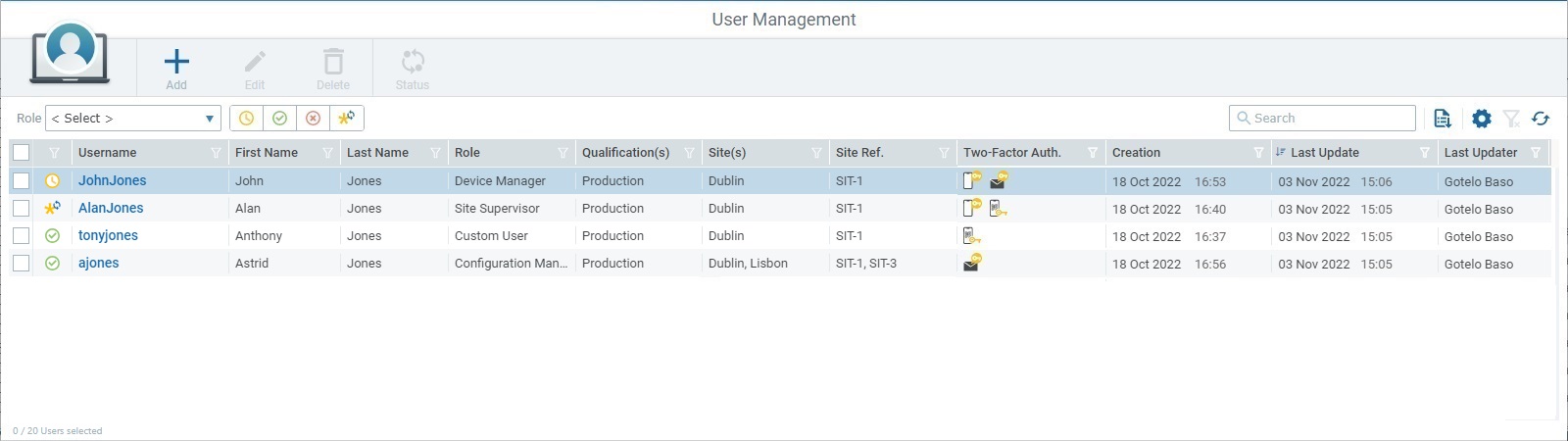Open Creation column filter
1568x441 pixels.
point(1258,153)
